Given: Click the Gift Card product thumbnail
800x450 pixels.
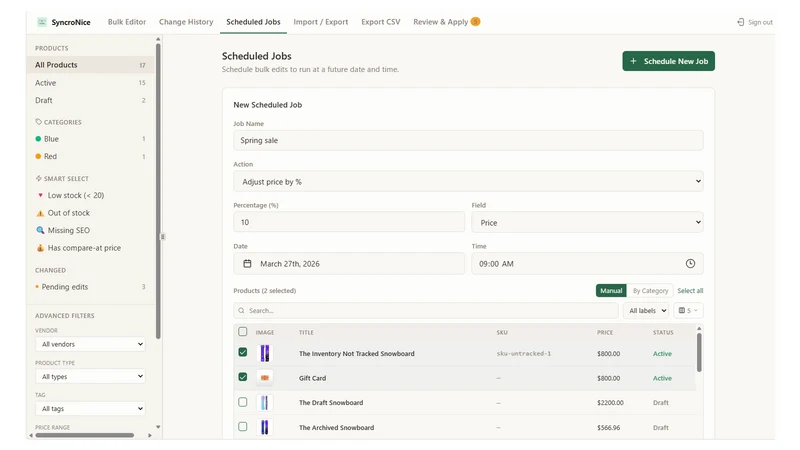Looking at the screenshot, I should 264,378.
